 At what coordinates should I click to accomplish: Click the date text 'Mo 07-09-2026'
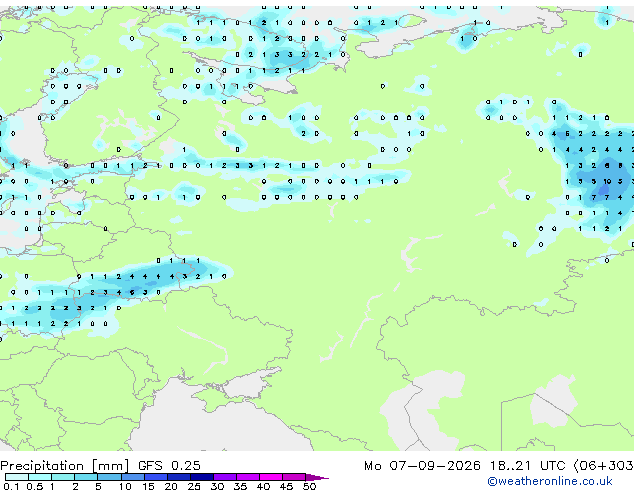pos(422,466)
